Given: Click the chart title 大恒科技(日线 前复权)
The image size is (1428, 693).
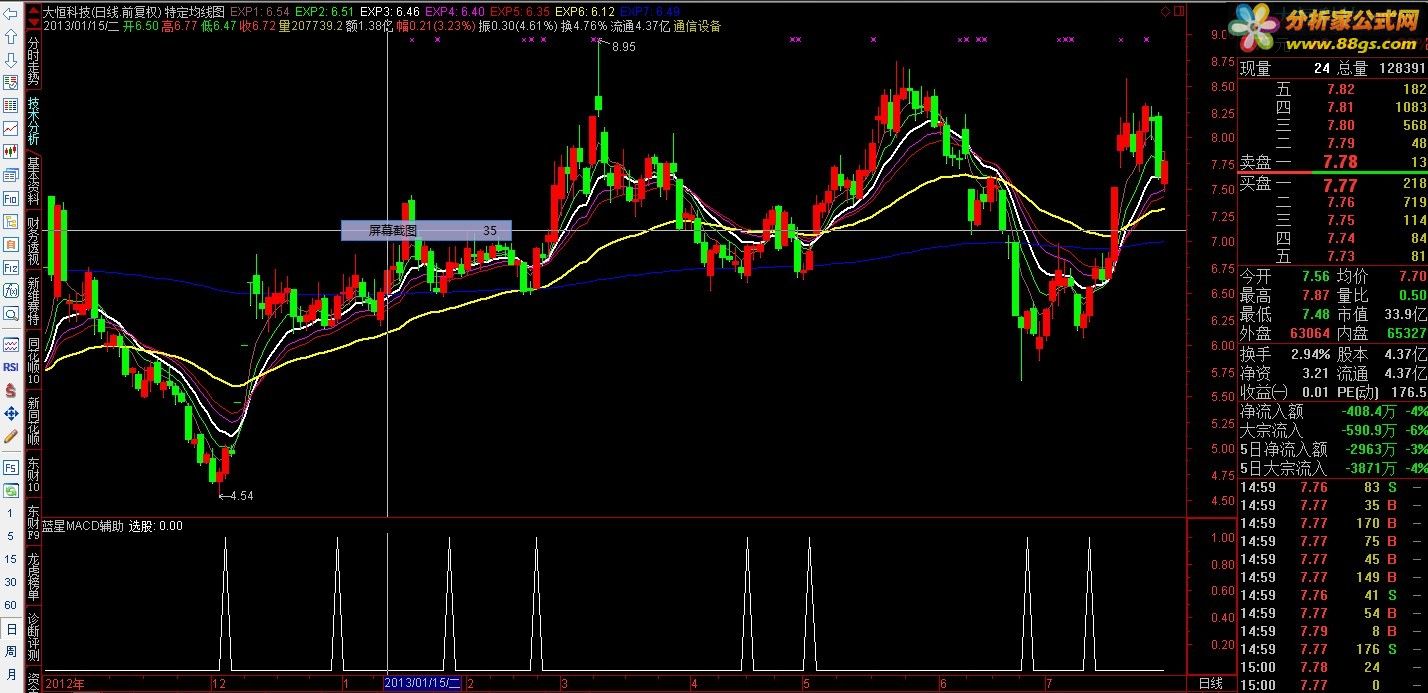Looking at the screenshot, I should pos(100,12).
